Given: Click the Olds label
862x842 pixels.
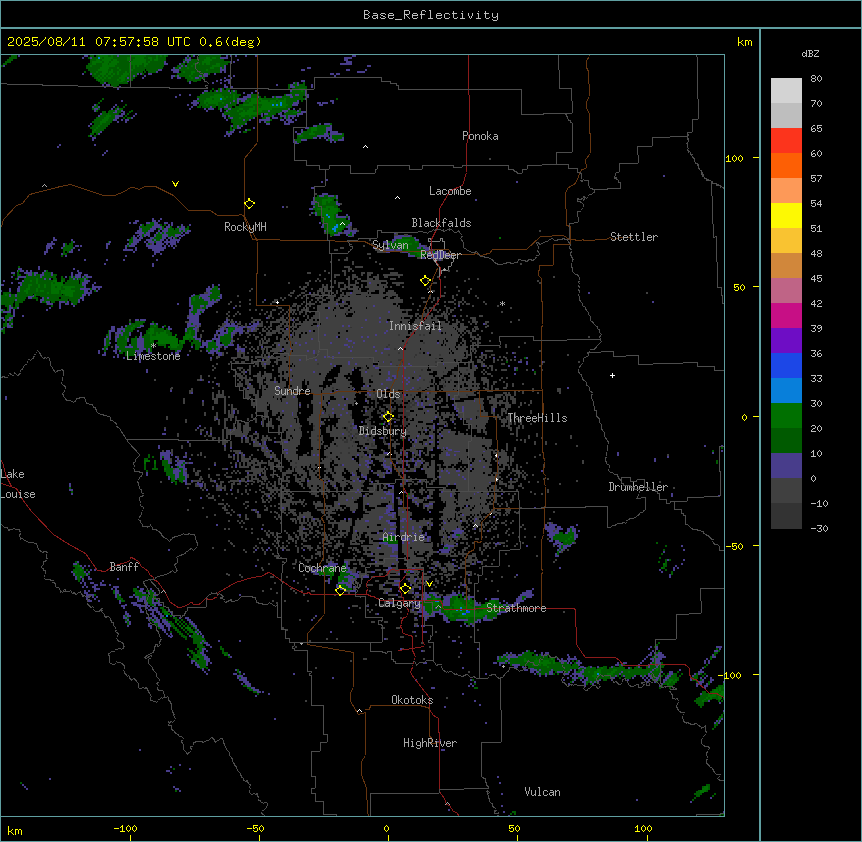Looking at the screenshot, I should (388, 394).
